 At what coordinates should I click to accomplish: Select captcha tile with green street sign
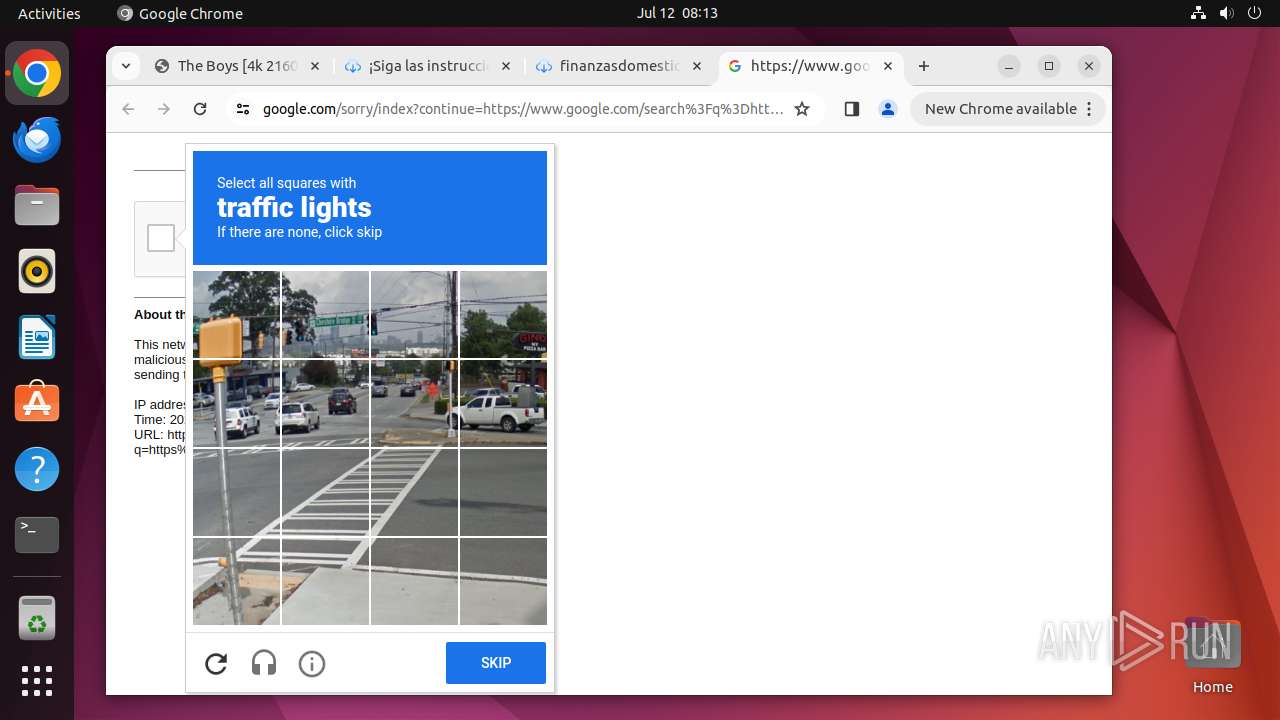tap(325, 314)
